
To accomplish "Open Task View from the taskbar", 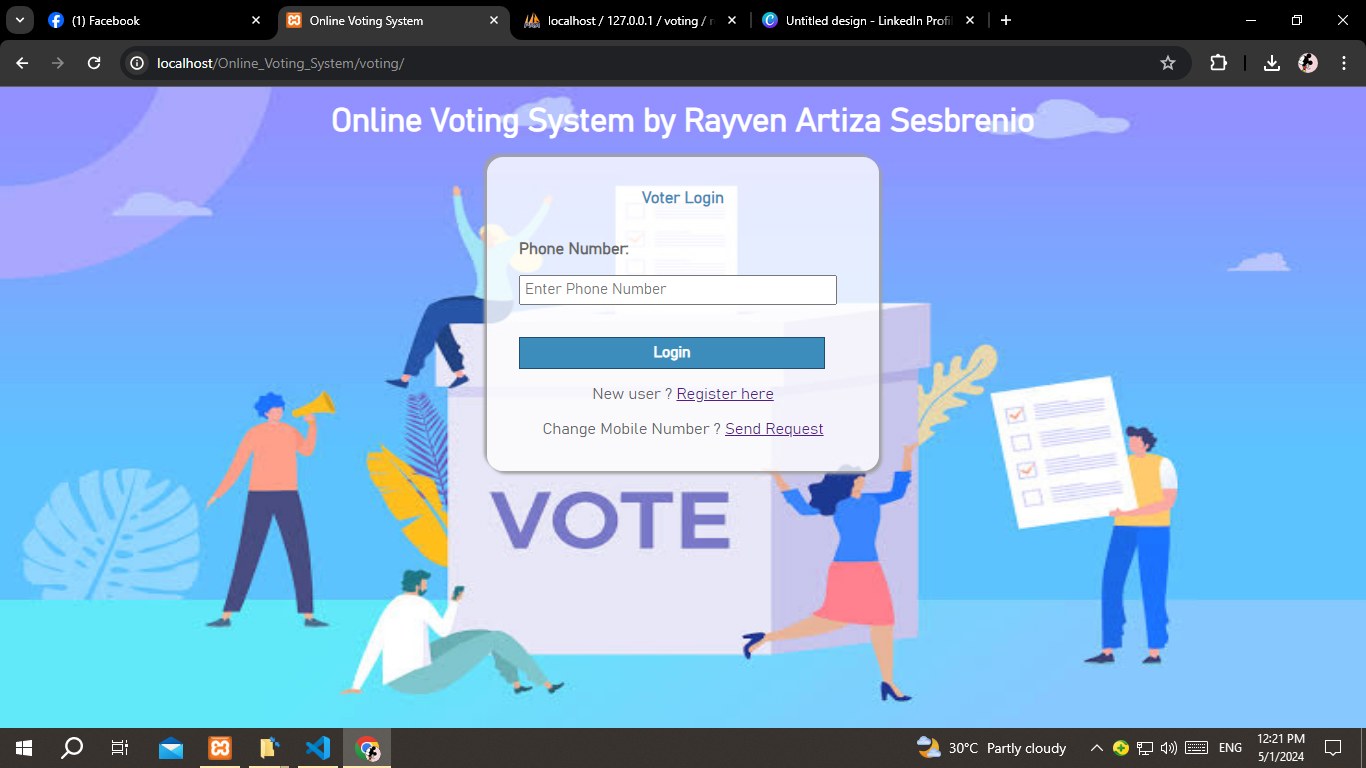I will (118, 747).
